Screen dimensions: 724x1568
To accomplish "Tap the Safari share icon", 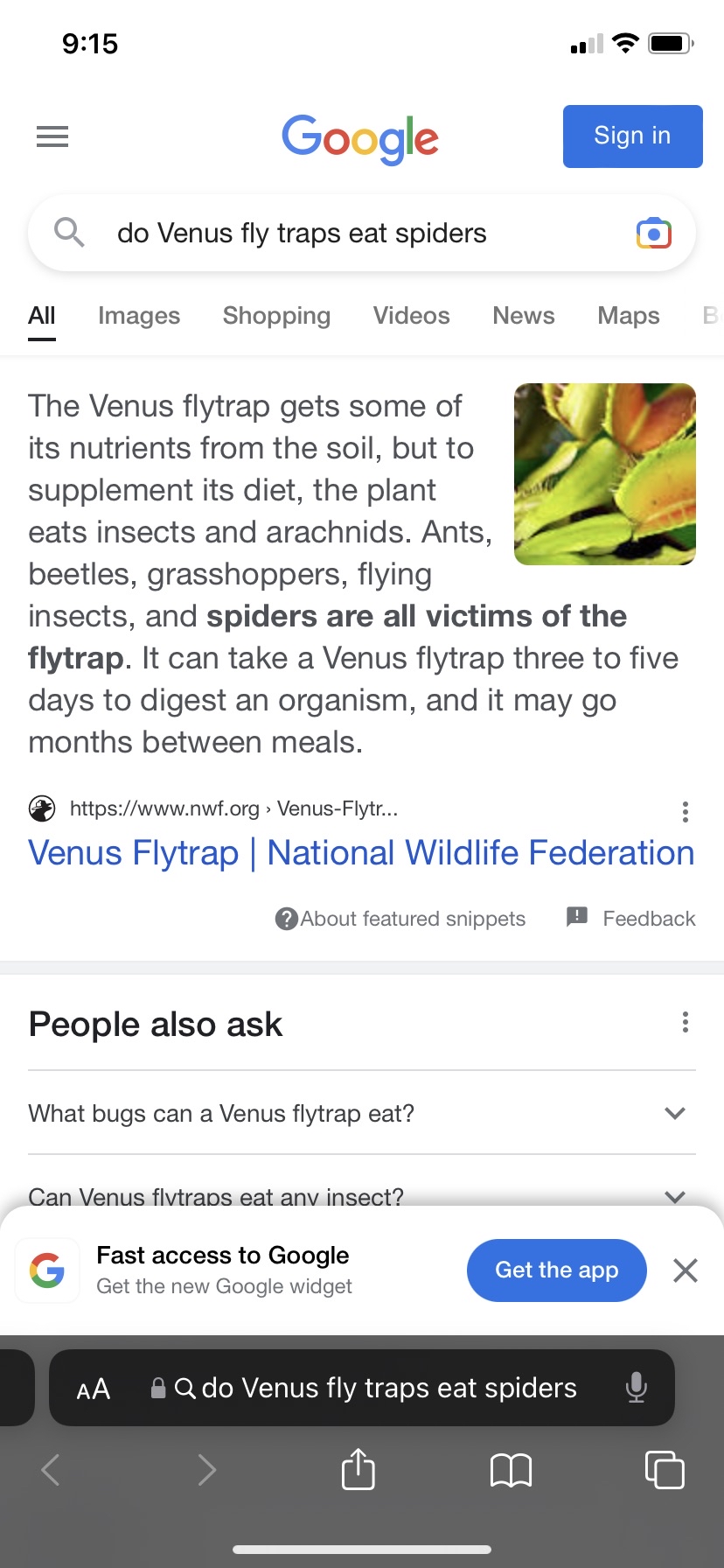I will pos(358,1469).
